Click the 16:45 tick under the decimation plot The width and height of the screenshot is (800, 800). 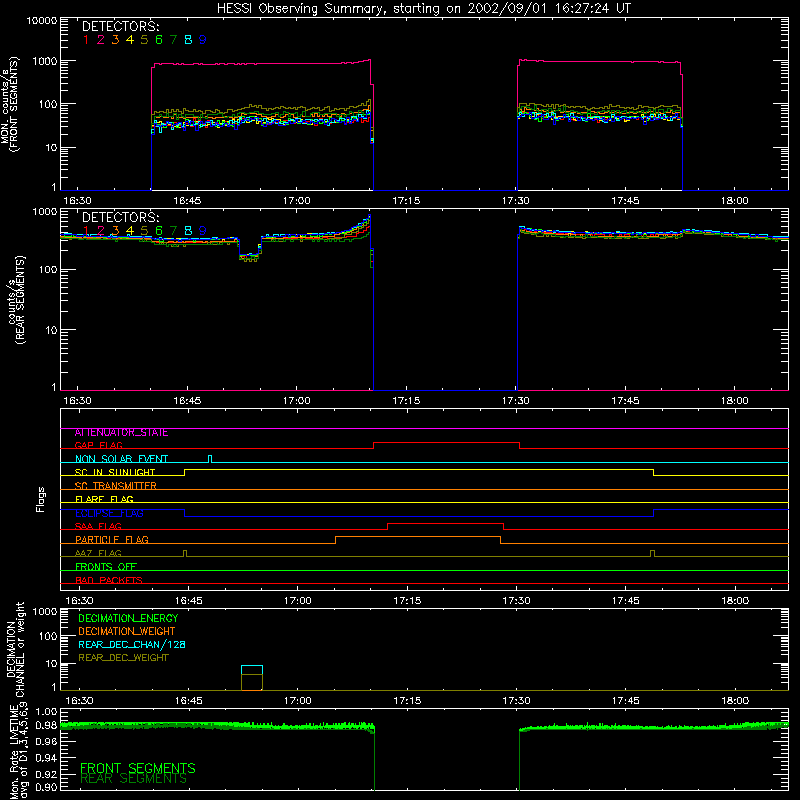click(188, 701)
